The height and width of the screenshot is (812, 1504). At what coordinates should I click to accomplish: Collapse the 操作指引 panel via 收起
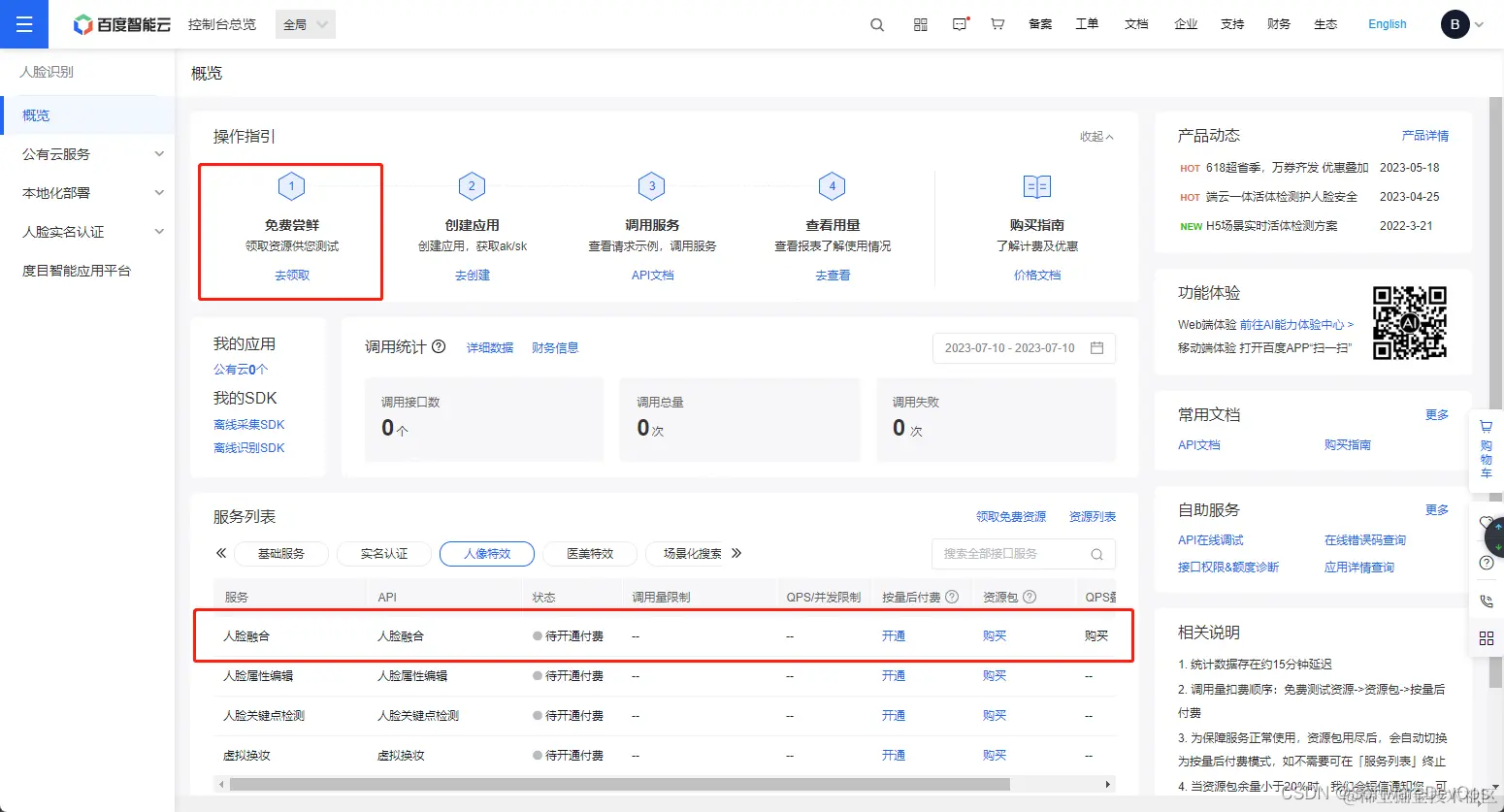(x=1096, y=137)
